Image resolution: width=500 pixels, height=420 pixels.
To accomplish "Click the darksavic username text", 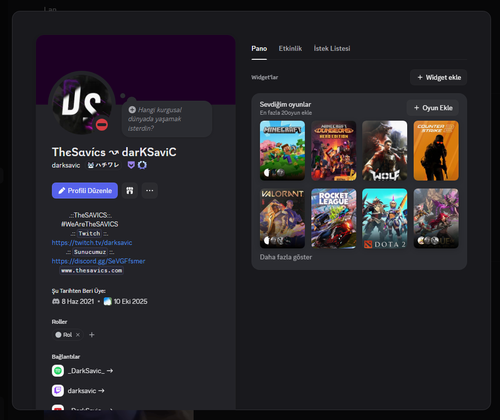I will pyautogui.click(x=66, y=165).
